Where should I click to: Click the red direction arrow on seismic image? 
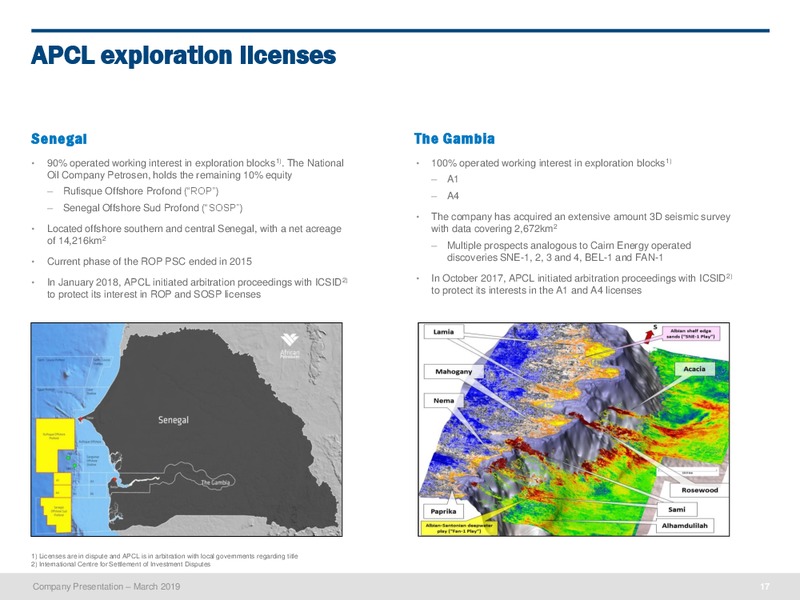[648, 335]
